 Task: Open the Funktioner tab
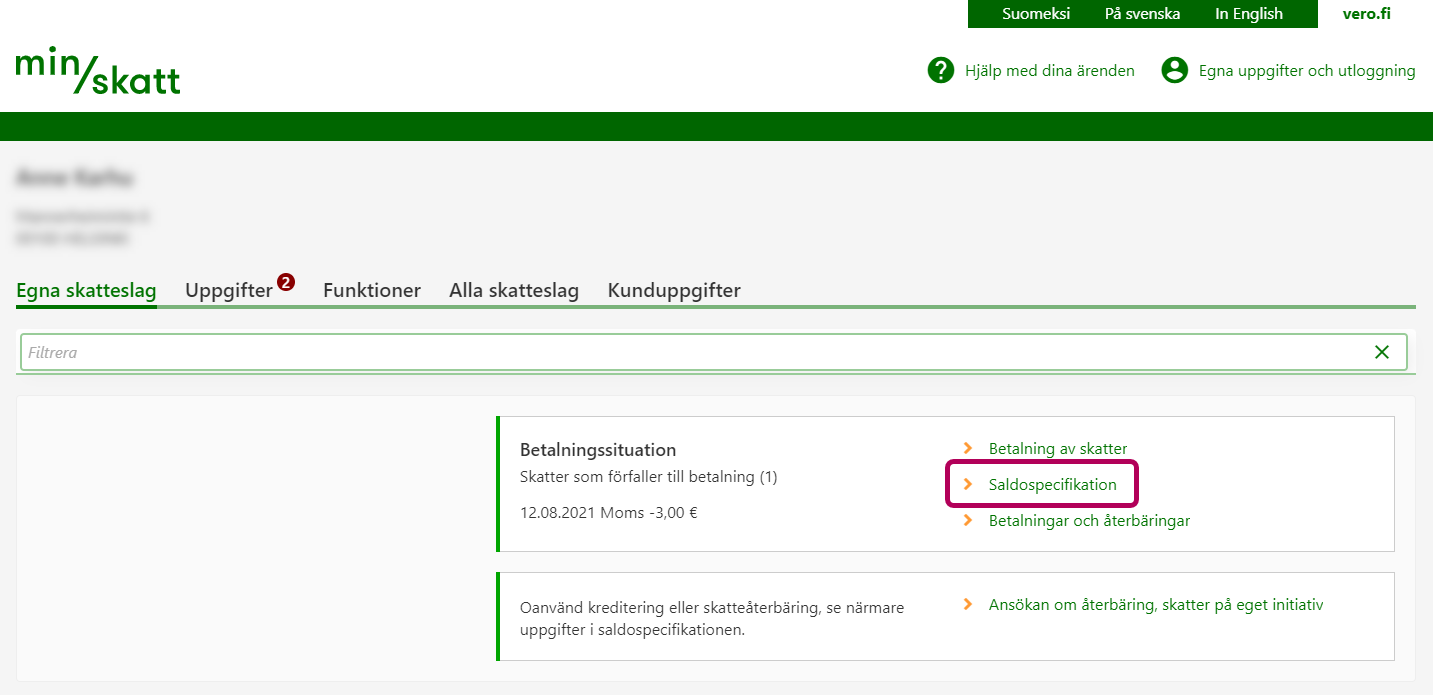pos(372,291)
